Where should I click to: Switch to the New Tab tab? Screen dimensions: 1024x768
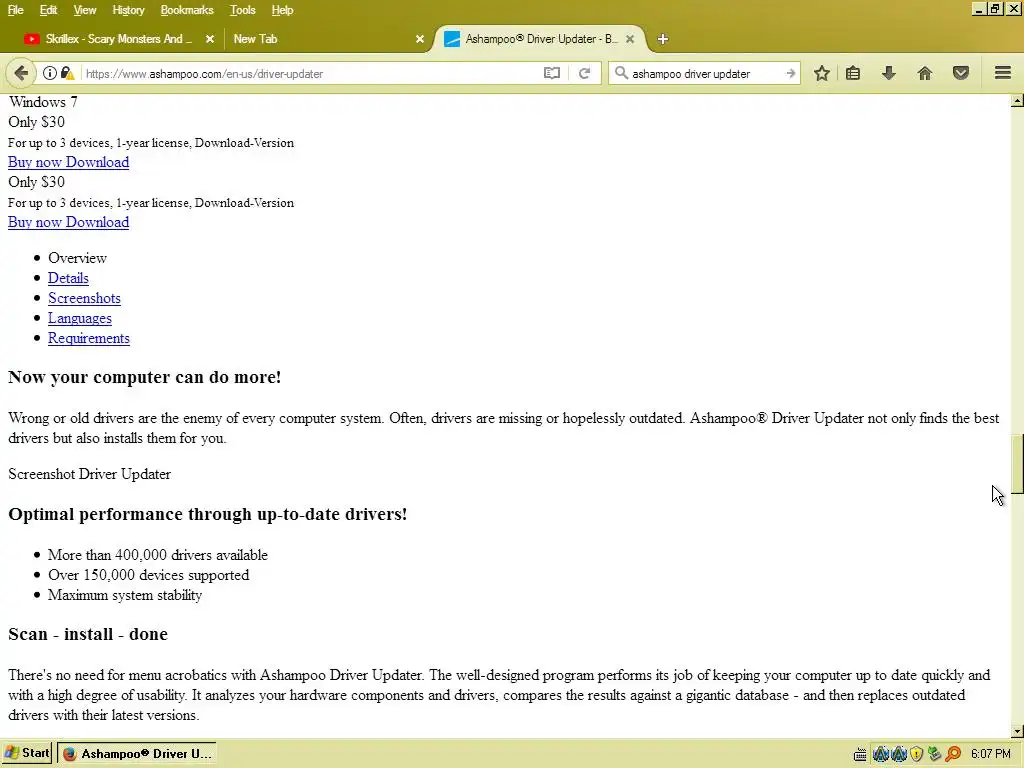[325, 39]
